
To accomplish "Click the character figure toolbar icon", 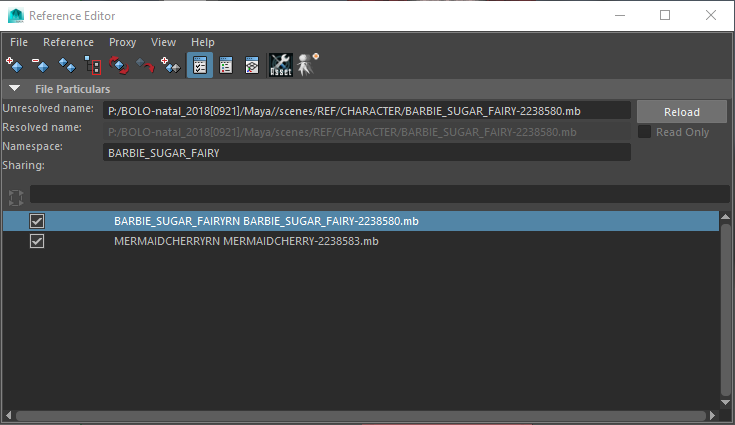I will 307,66.
